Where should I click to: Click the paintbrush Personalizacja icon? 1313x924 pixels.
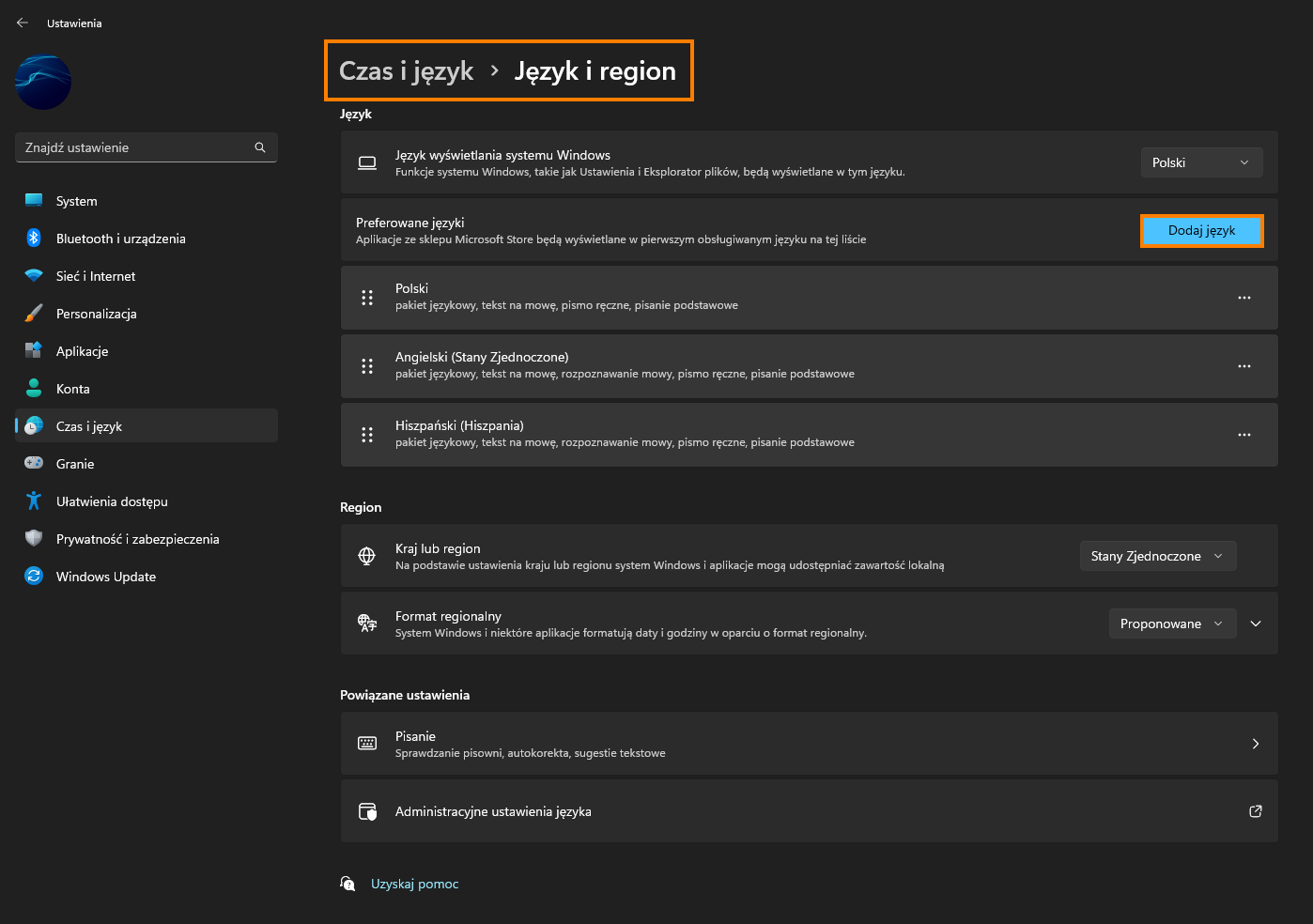(x=34, y=314)
